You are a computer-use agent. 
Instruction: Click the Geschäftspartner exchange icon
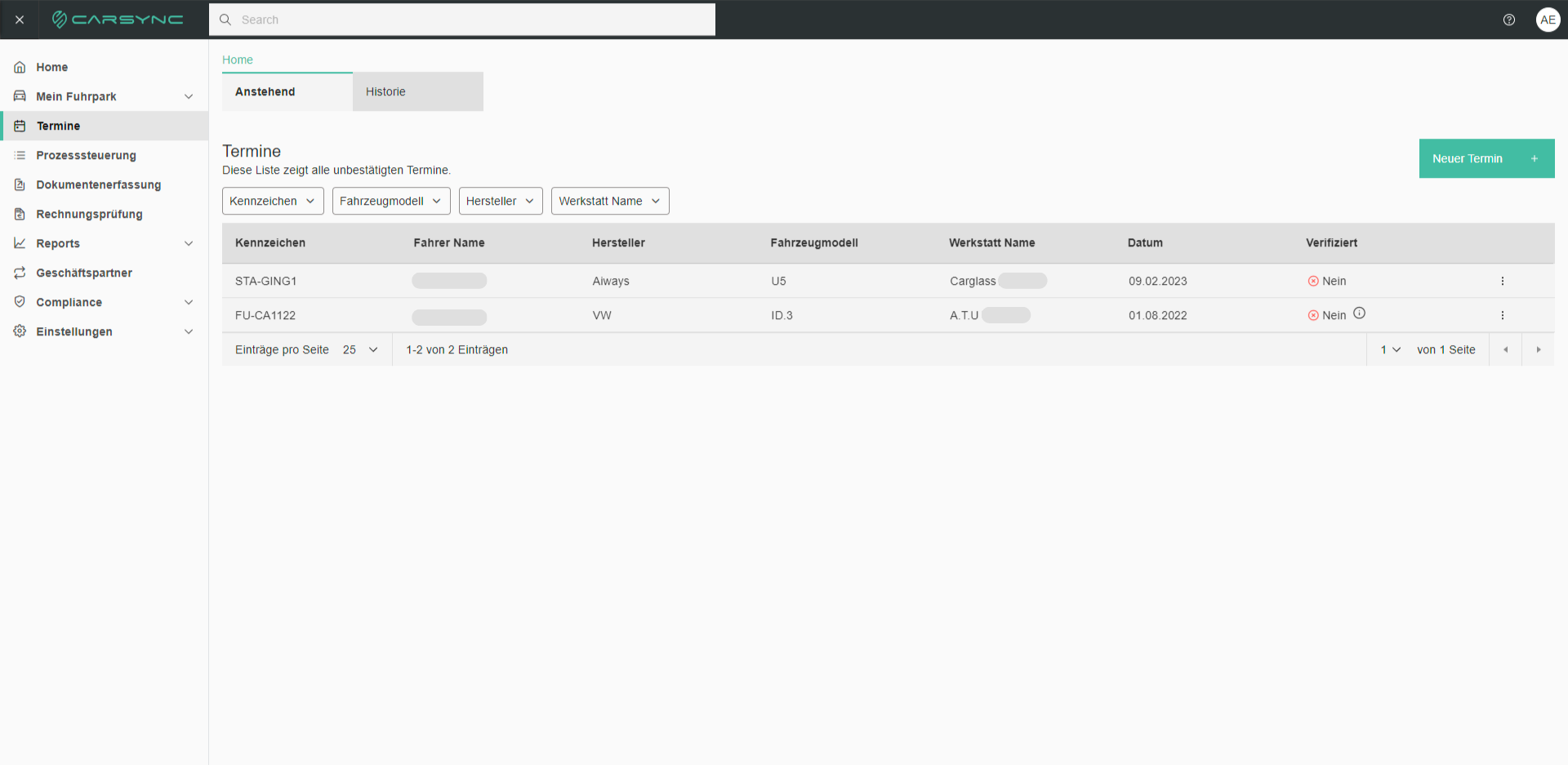(20, 273)
